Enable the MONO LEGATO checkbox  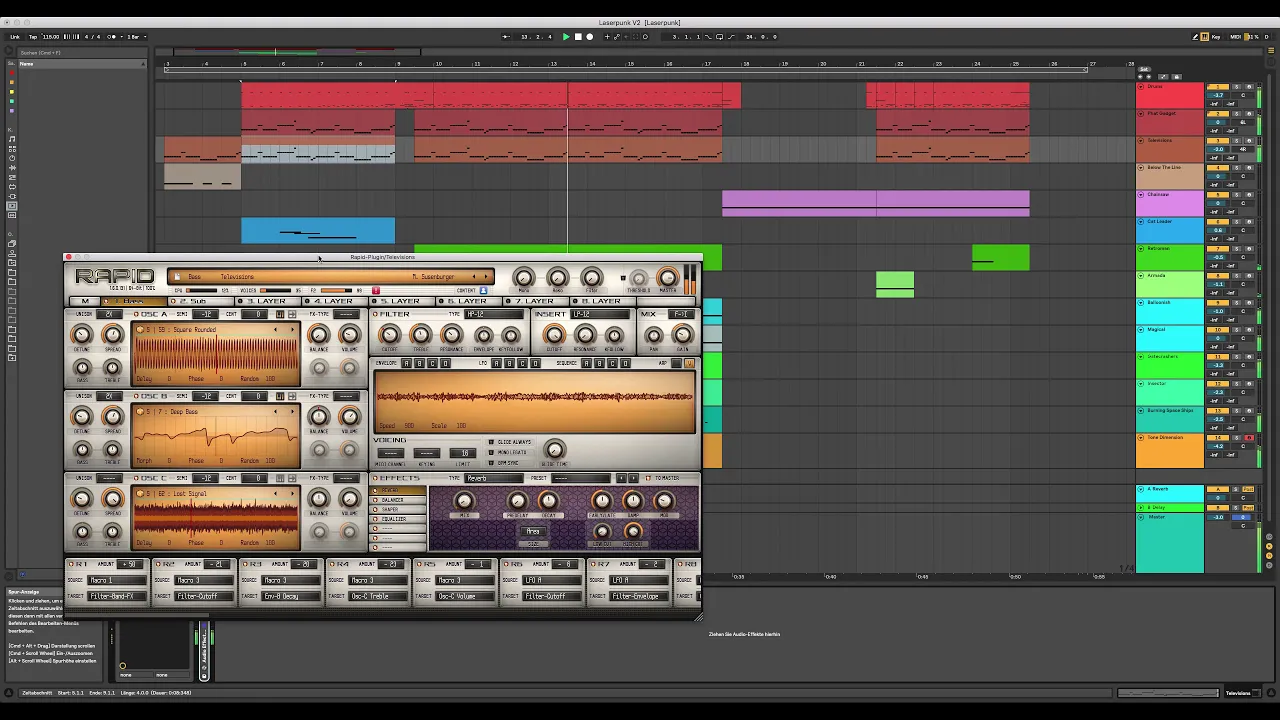[491, 453]
